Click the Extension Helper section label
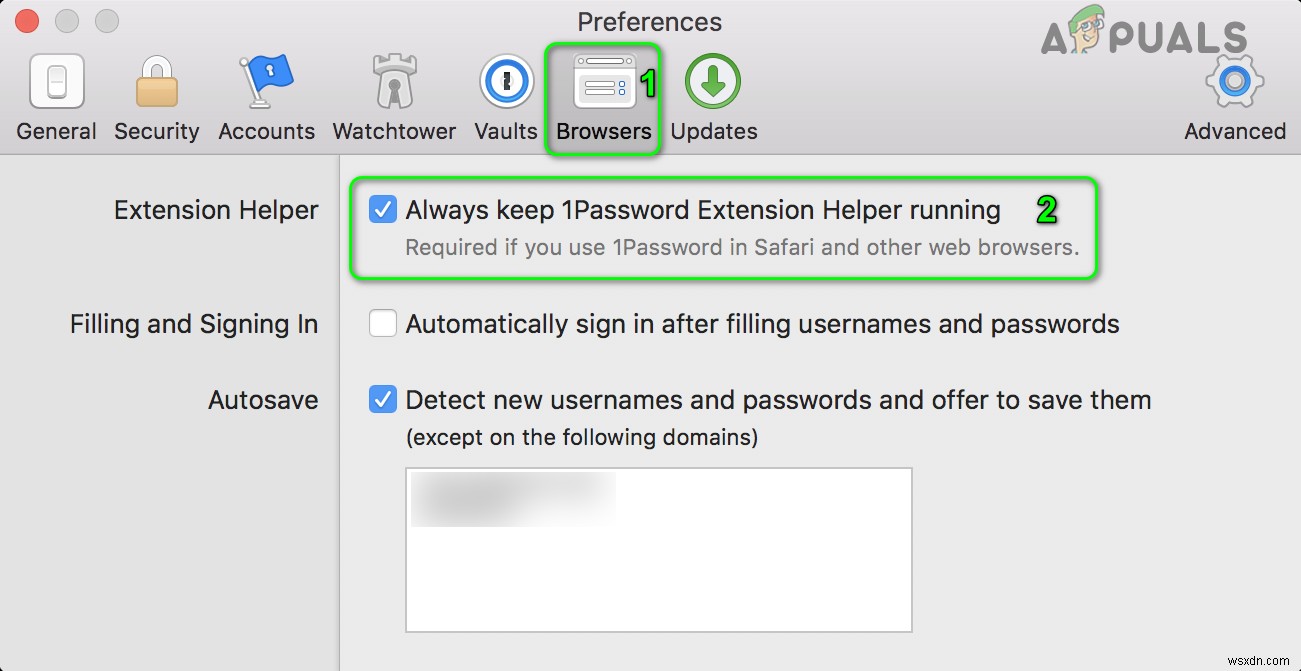 pyautogui.click(x=215, y=210)
